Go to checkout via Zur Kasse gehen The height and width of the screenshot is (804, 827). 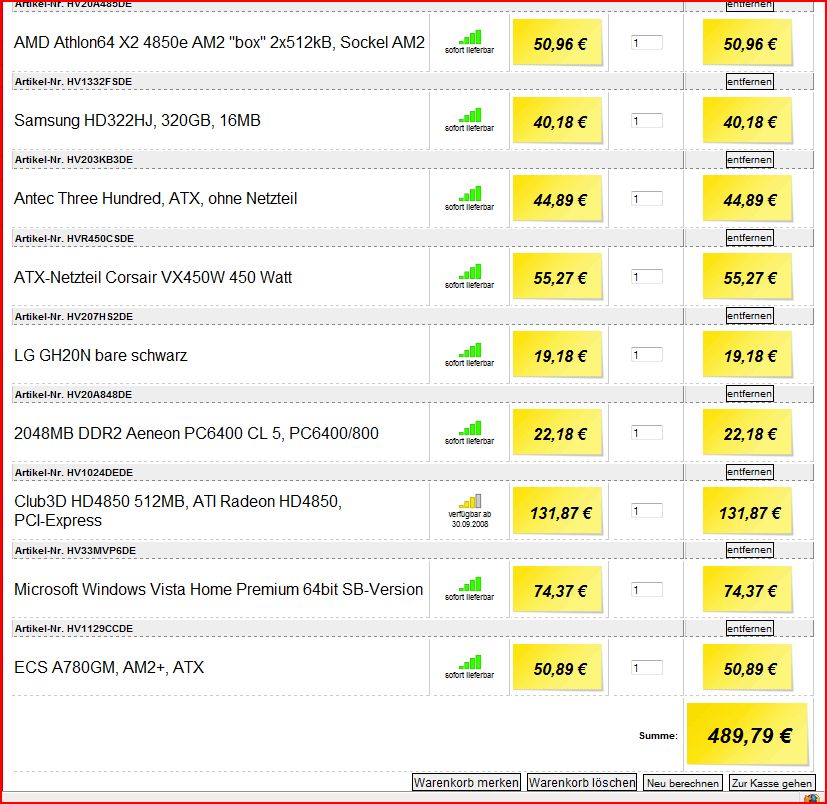tap(772, 783)
